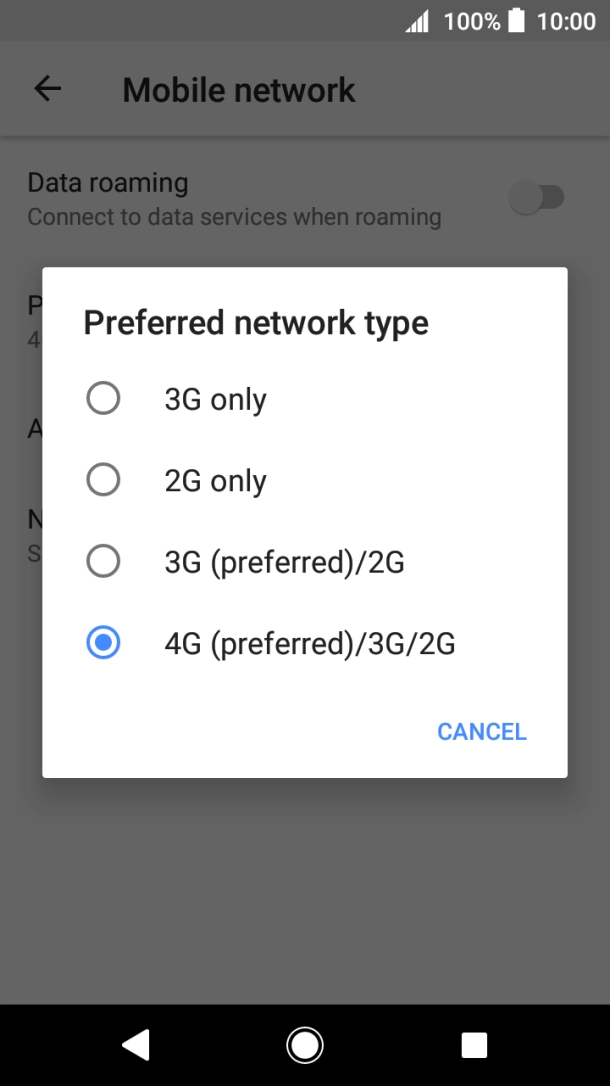Tap the Preferred network type dialog title
Screen dimensions: 610x1086
[256, 322]
